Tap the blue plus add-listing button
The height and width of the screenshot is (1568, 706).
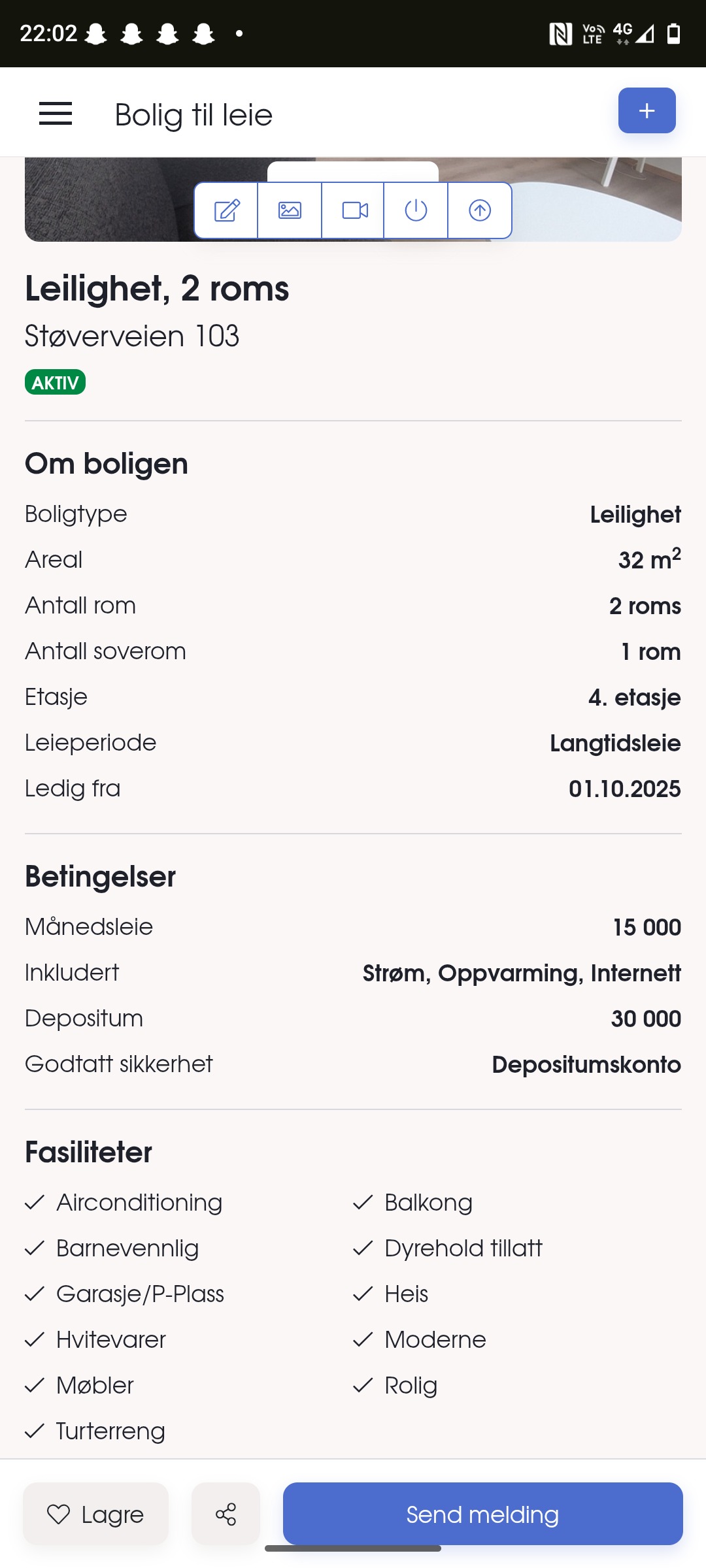647,110
